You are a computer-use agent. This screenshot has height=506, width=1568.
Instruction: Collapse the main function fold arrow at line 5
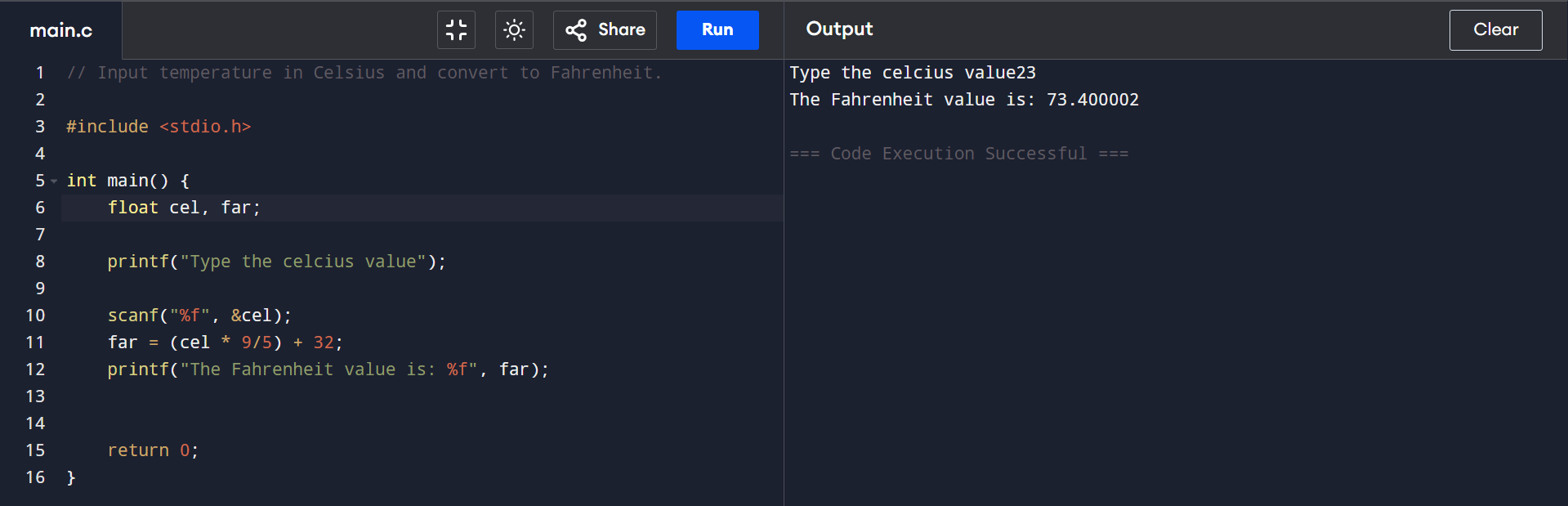coord(54,181)
